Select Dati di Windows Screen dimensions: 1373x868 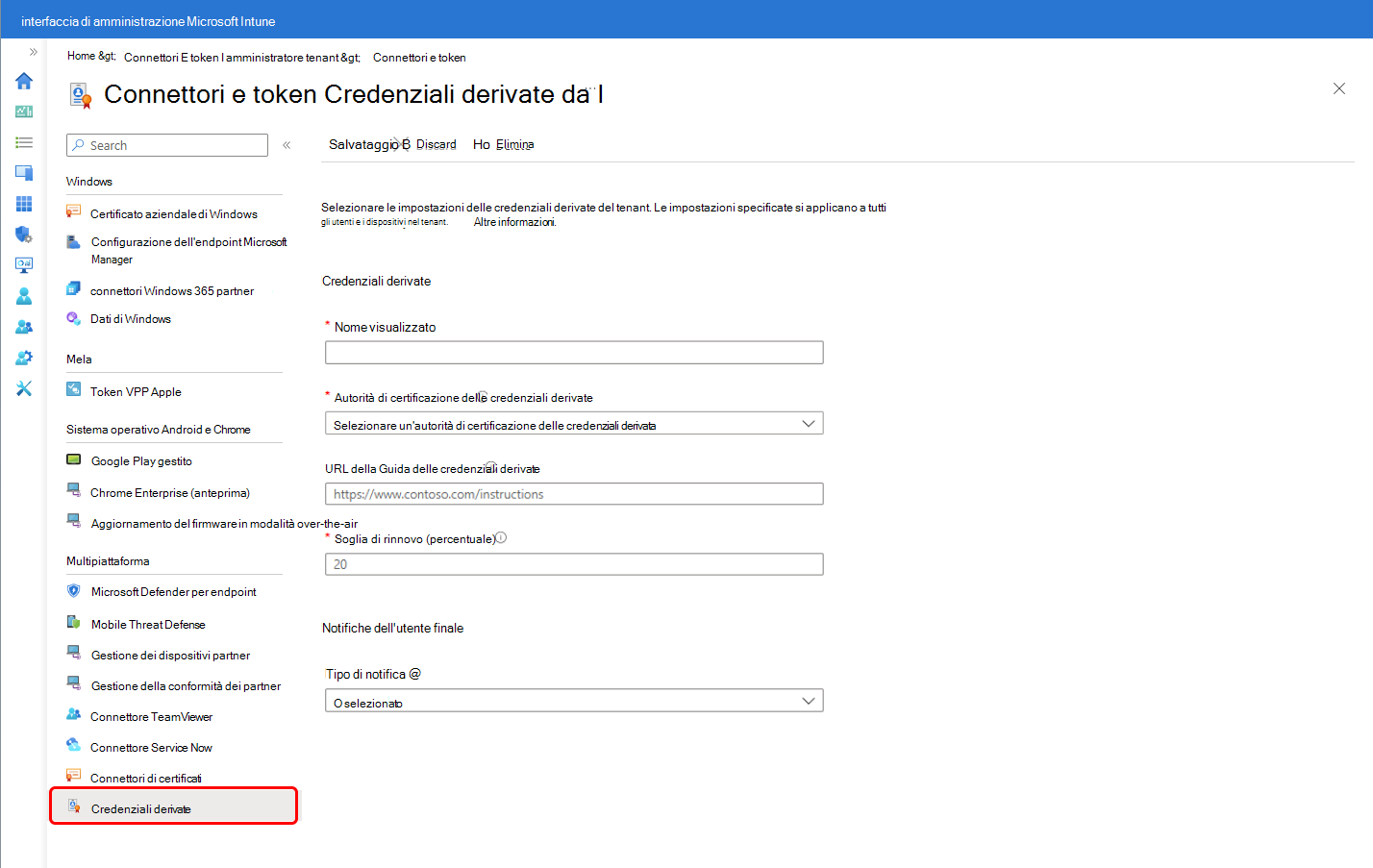(x=131, y=319)
